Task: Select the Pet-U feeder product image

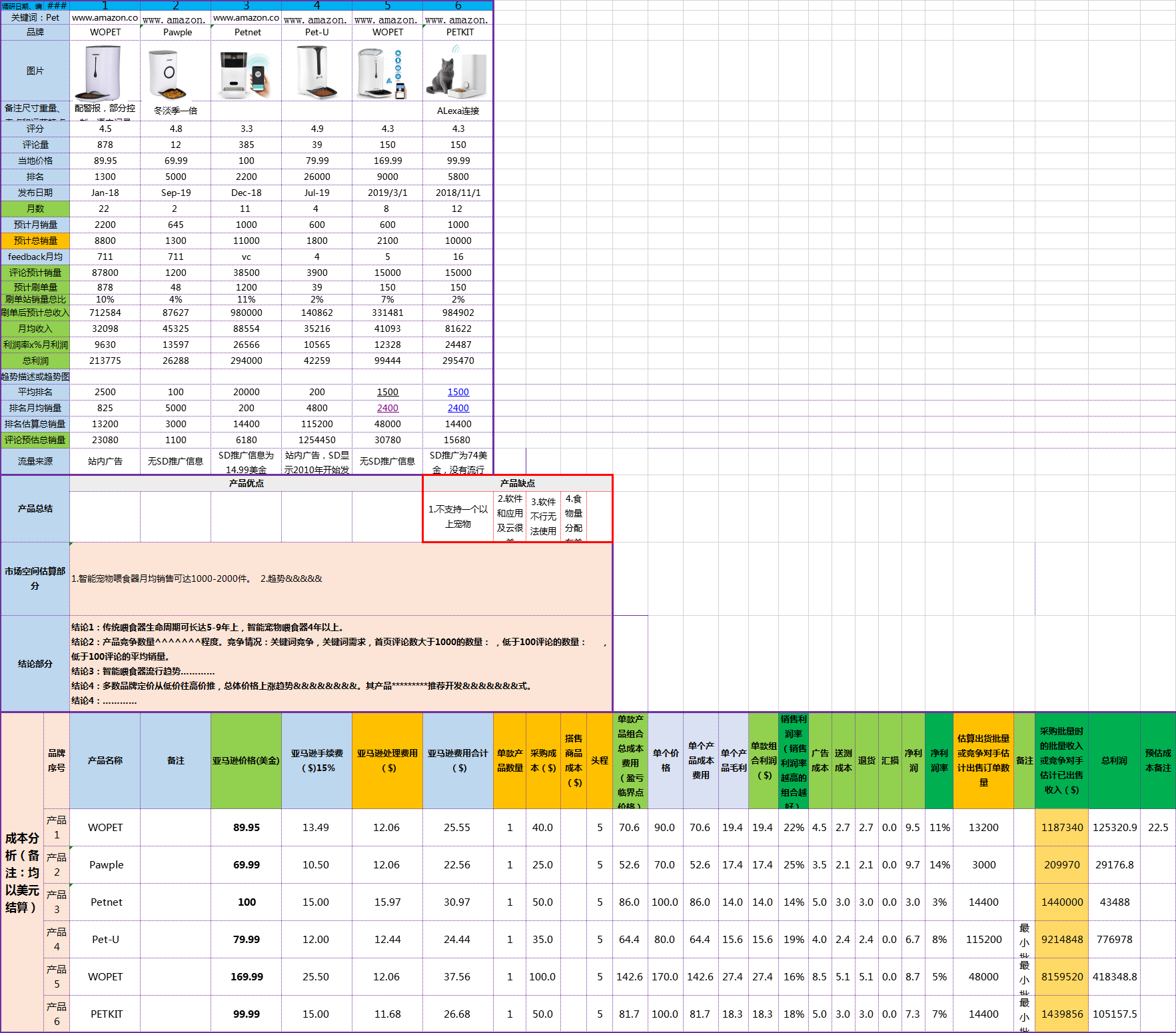Action: tap(316, 72)
